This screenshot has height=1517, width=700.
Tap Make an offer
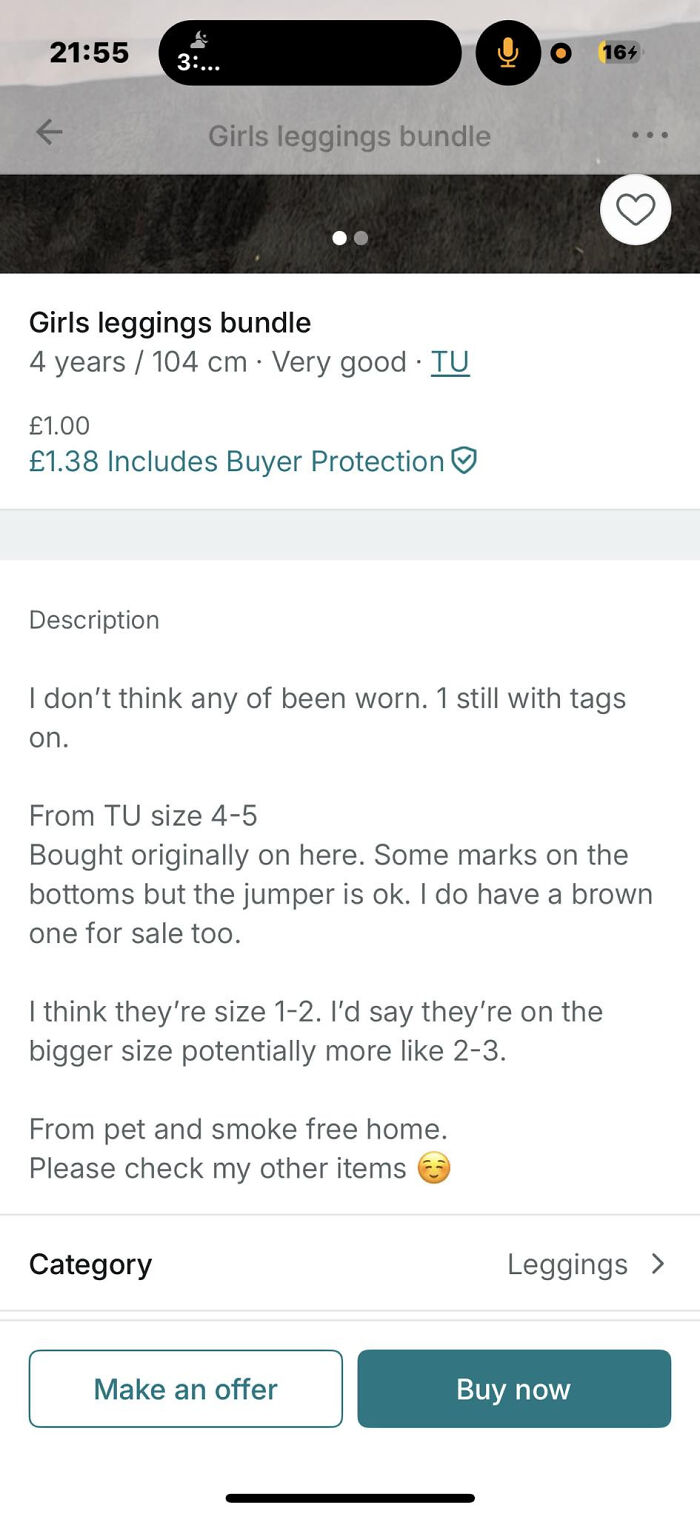pos(185,1388)
